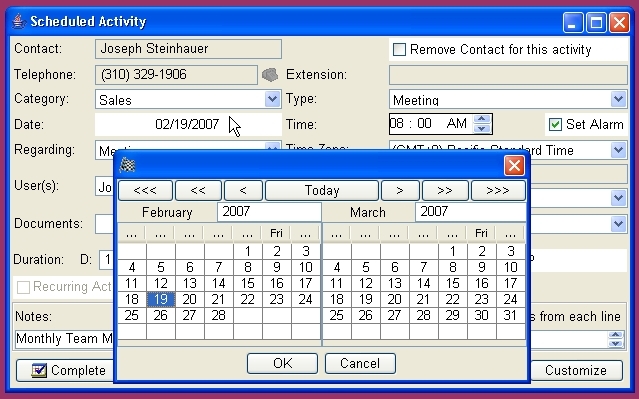Select February 19 in the calendar
This screenshot has width=639, height=399.
(x=161, y=299)
